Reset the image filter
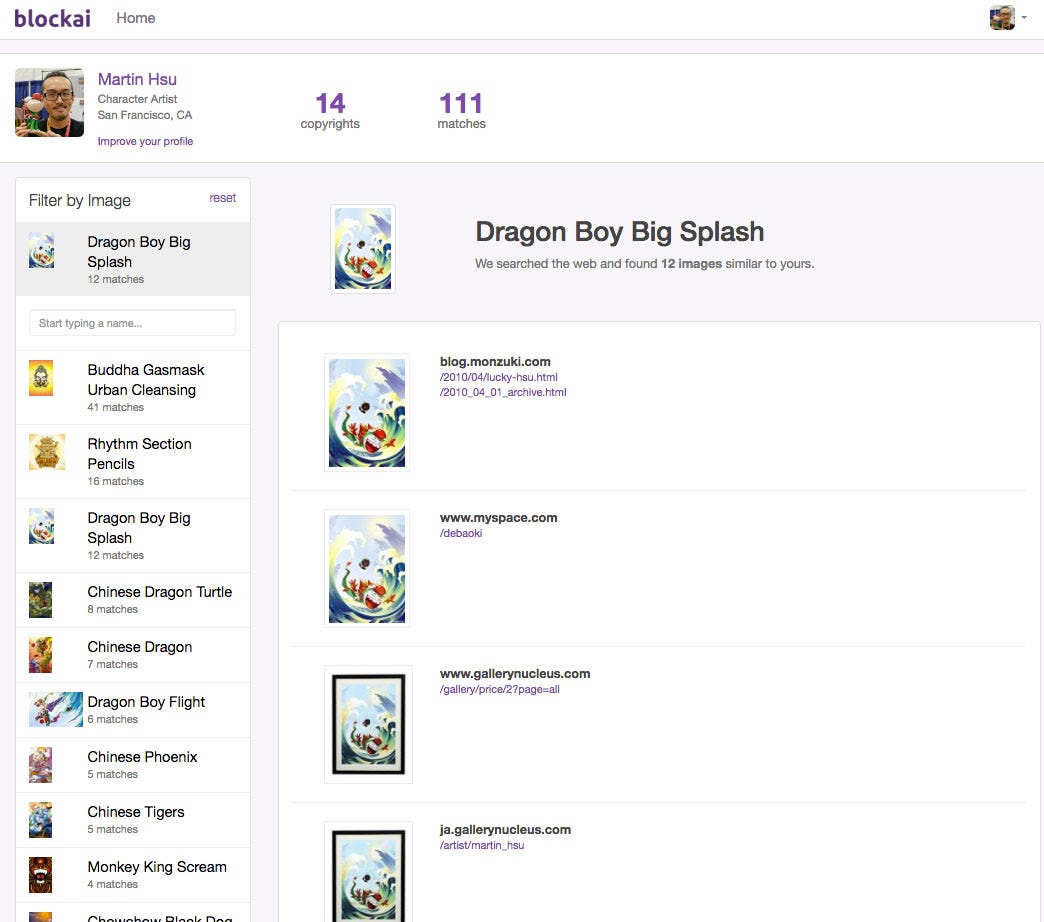Screen dimensions: 1044x922 (x=222, y=198)
